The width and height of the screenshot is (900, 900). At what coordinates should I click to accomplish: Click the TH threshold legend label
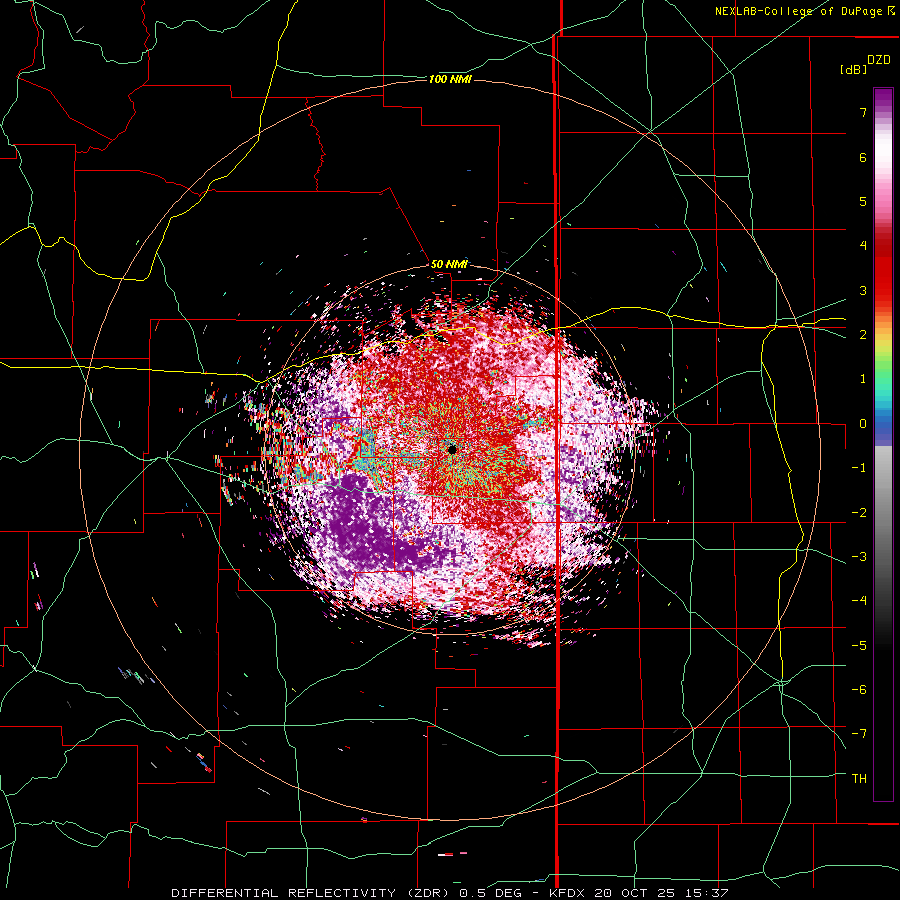859,779
